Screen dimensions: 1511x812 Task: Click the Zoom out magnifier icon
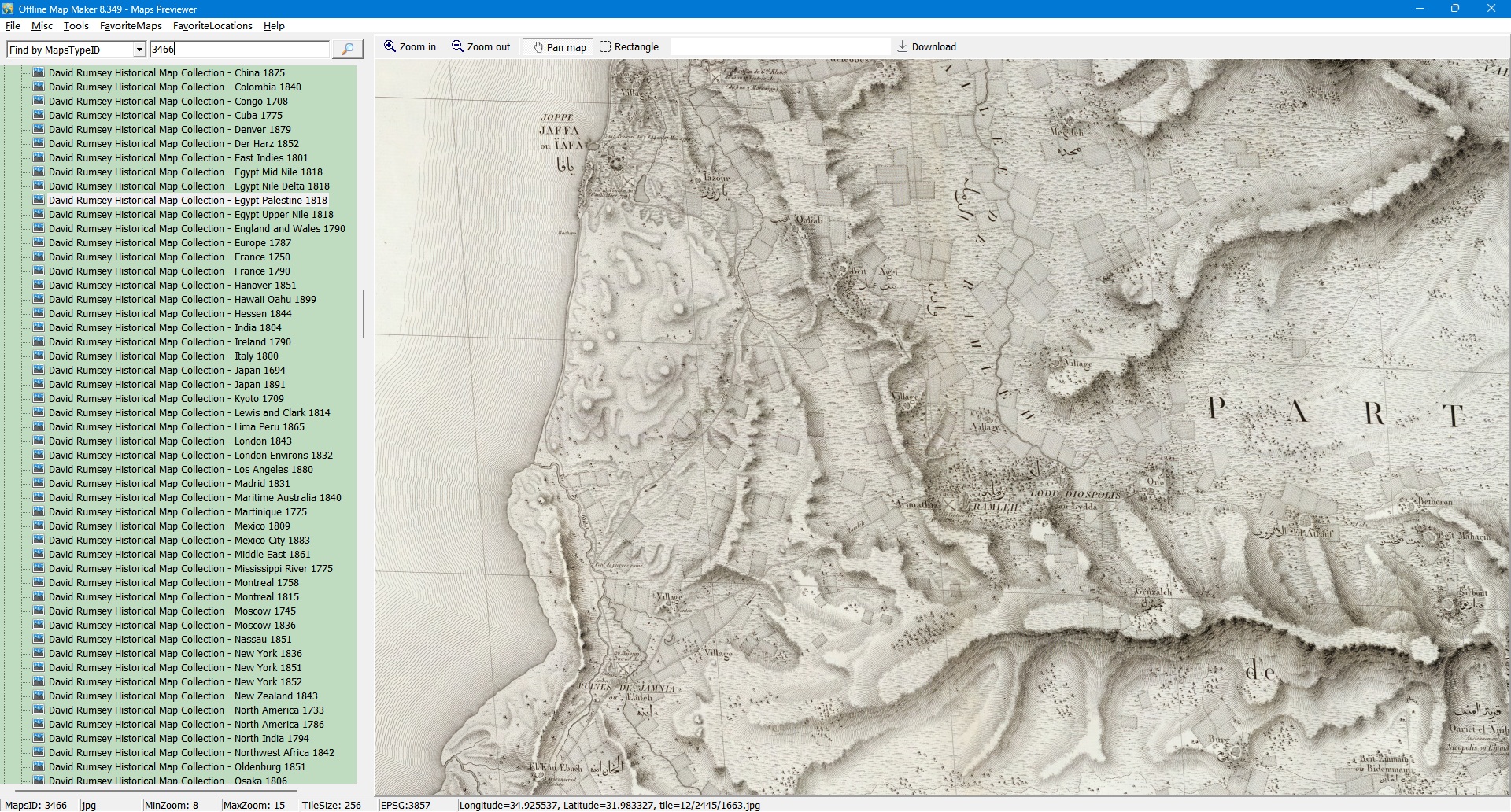pyautogui.click(x=457, y=46)
